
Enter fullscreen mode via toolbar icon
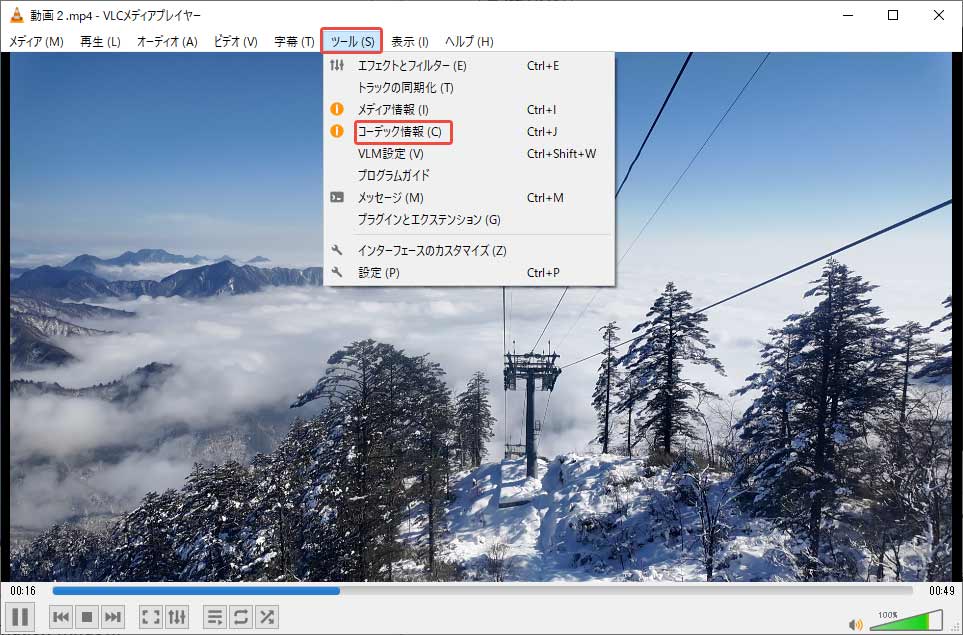click(x=152, y=617)
